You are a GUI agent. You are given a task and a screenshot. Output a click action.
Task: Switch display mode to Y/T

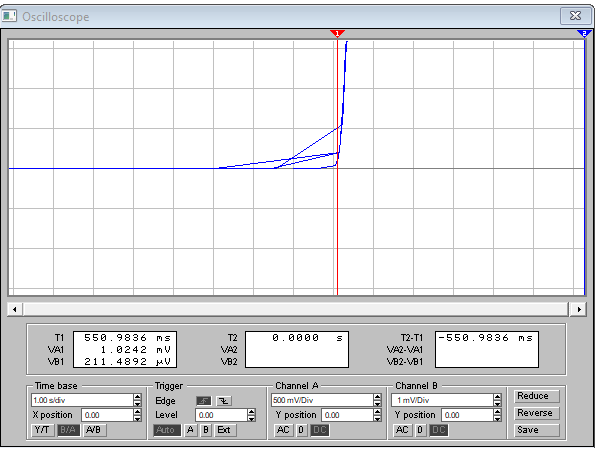pyautogui.click(x=42, y=430)
